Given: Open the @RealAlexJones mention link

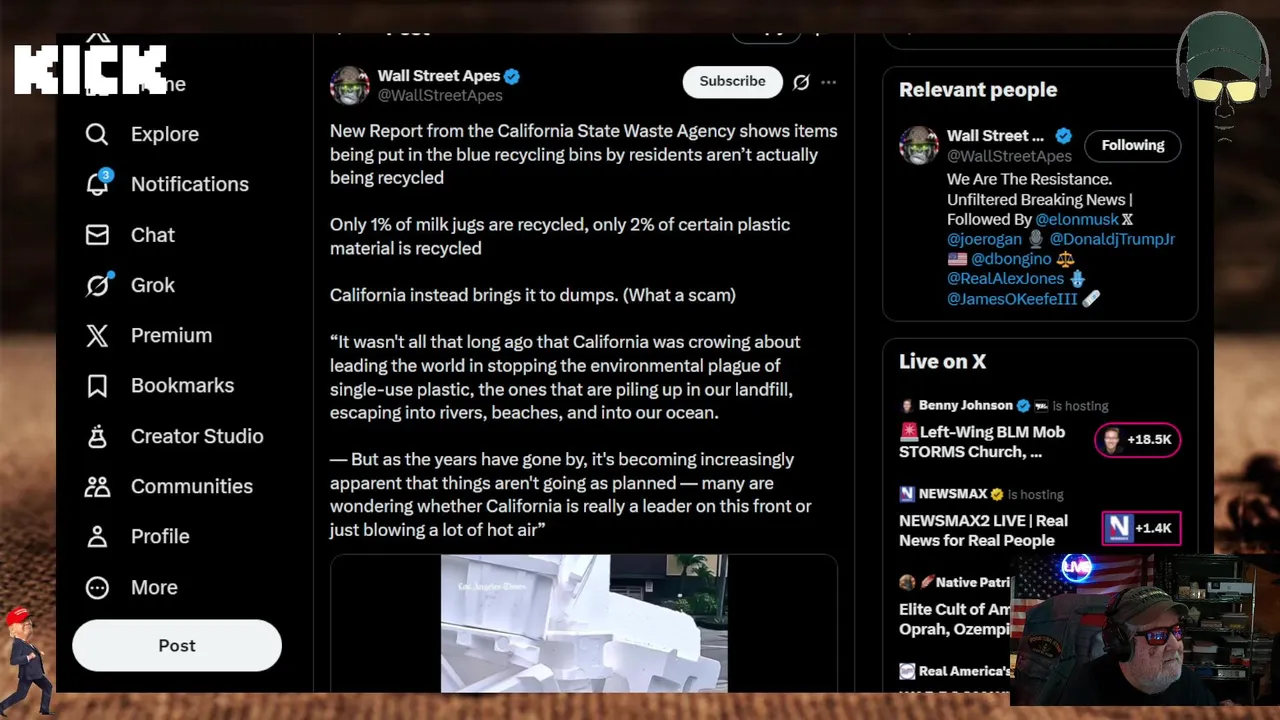Looking at the screenshot, I should tap(1005, 279).
